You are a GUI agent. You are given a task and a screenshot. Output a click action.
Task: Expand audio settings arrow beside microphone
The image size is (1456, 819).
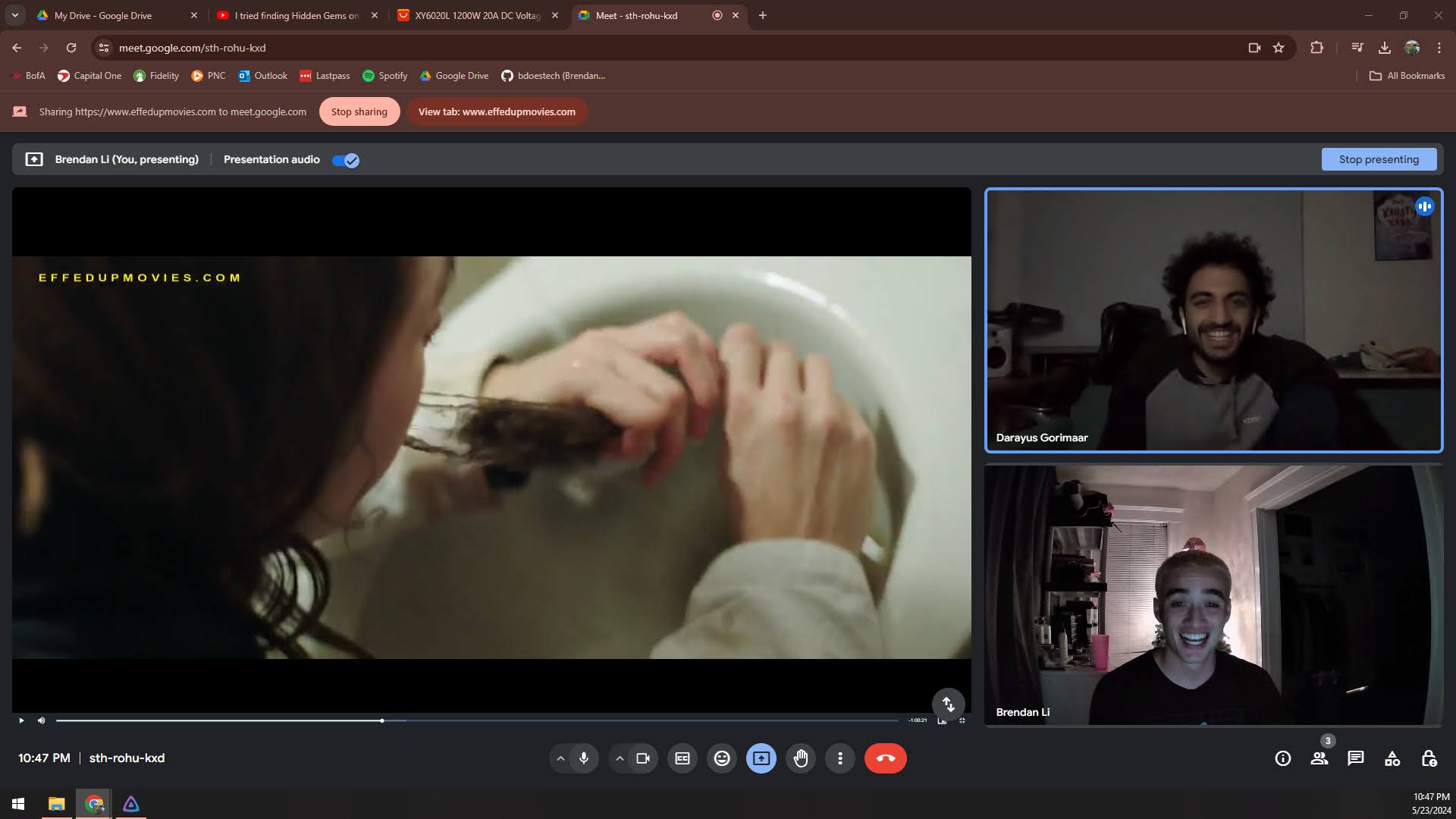pos(560,758)
